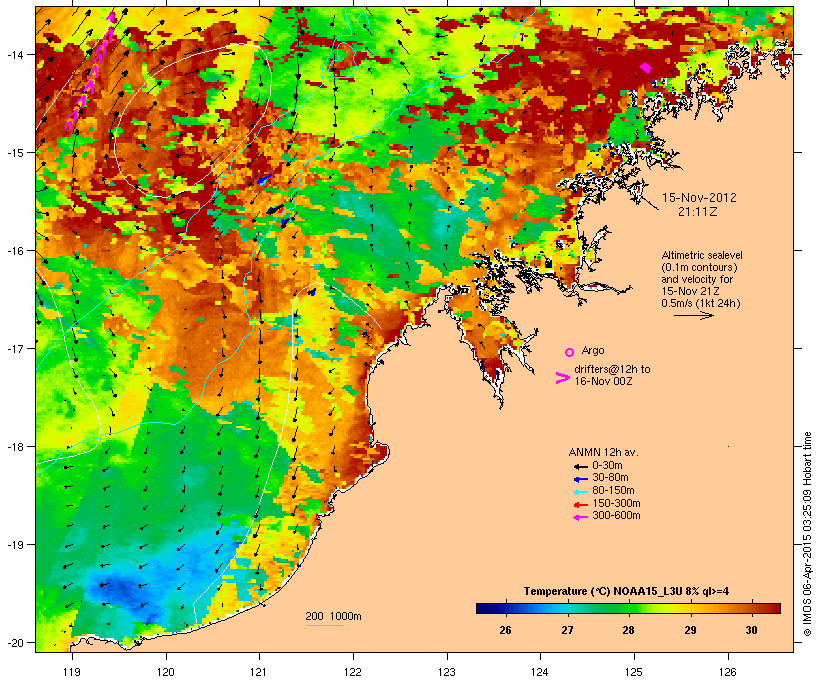Click the longitude label 121
Viewport: 820px width, 680px height.
click(259, 672)
